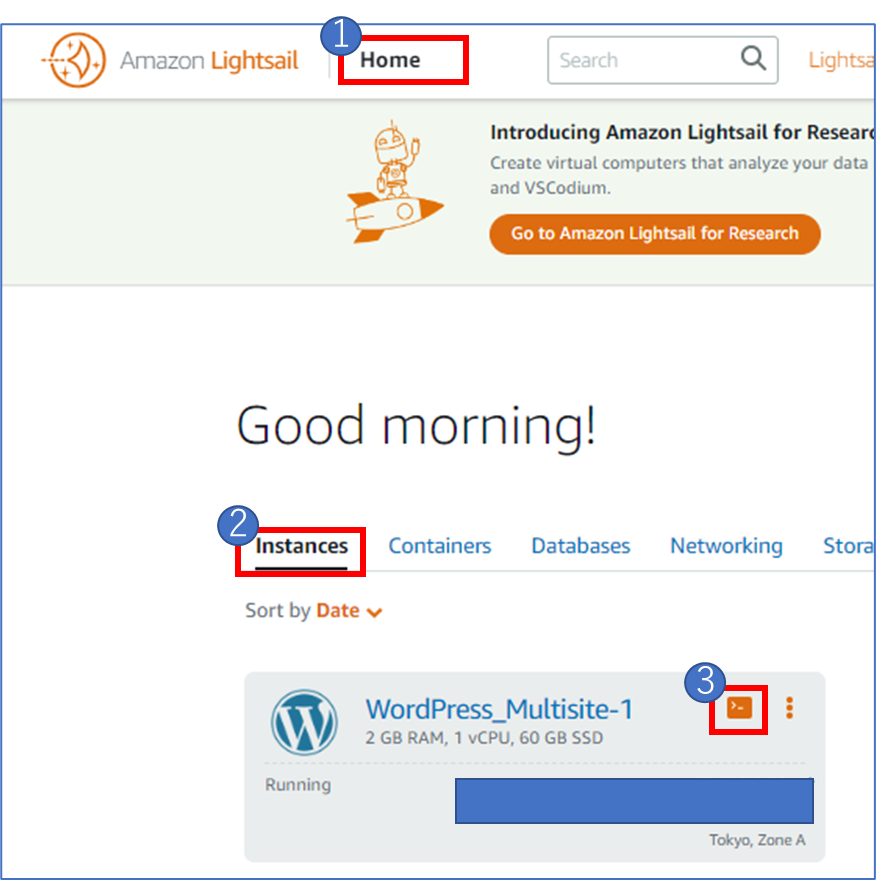Open the browser SSH terminal for WordPress_Multisite-1
Screen dimensions: 876x880
click(x=739, y=708)
